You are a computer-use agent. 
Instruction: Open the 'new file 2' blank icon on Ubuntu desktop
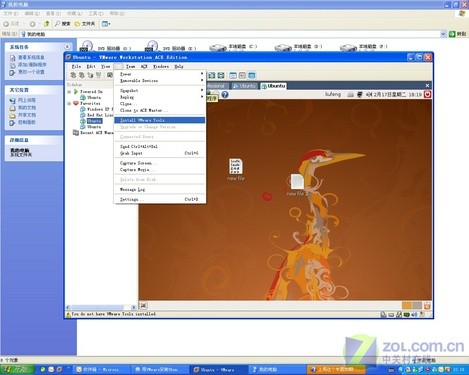(297, 185)
